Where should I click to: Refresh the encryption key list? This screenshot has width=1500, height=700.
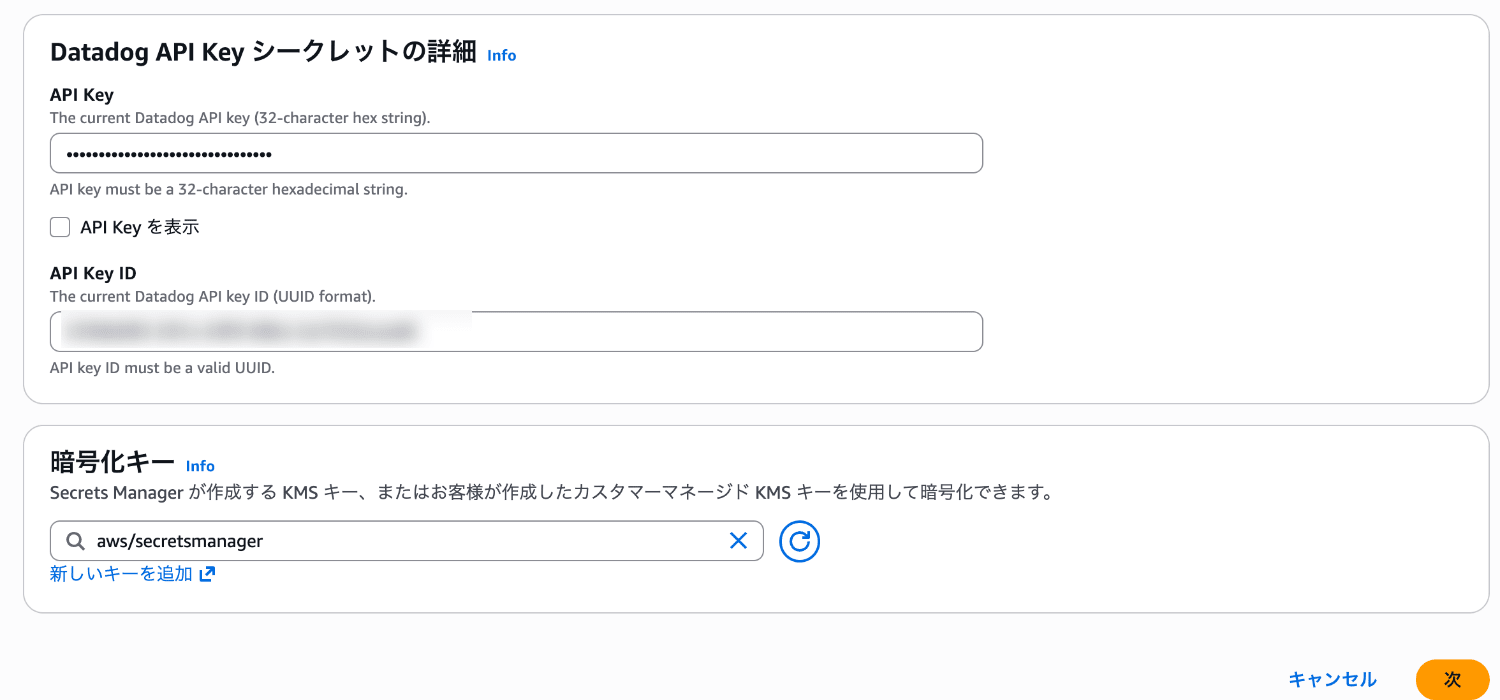coord(799,541)
